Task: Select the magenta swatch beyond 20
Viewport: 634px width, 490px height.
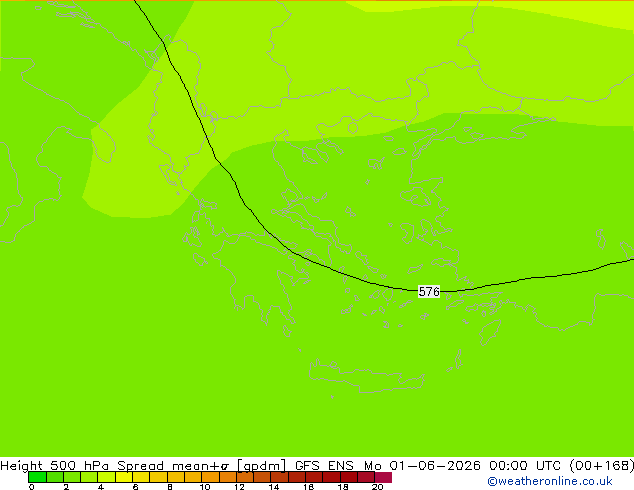Action: [x=383, y=477]
